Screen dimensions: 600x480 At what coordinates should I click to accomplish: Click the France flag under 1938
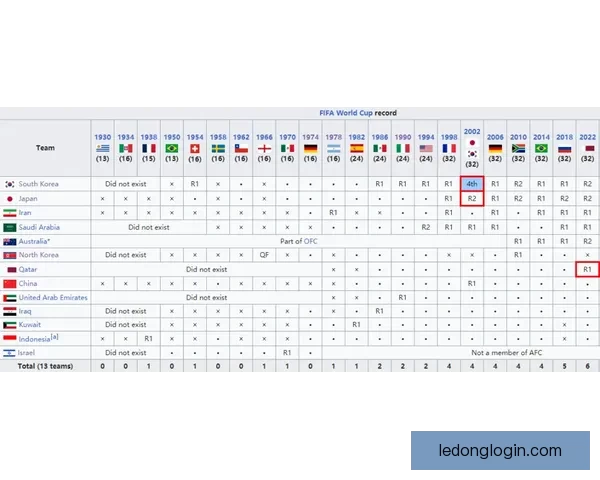(x=148, y=148)
